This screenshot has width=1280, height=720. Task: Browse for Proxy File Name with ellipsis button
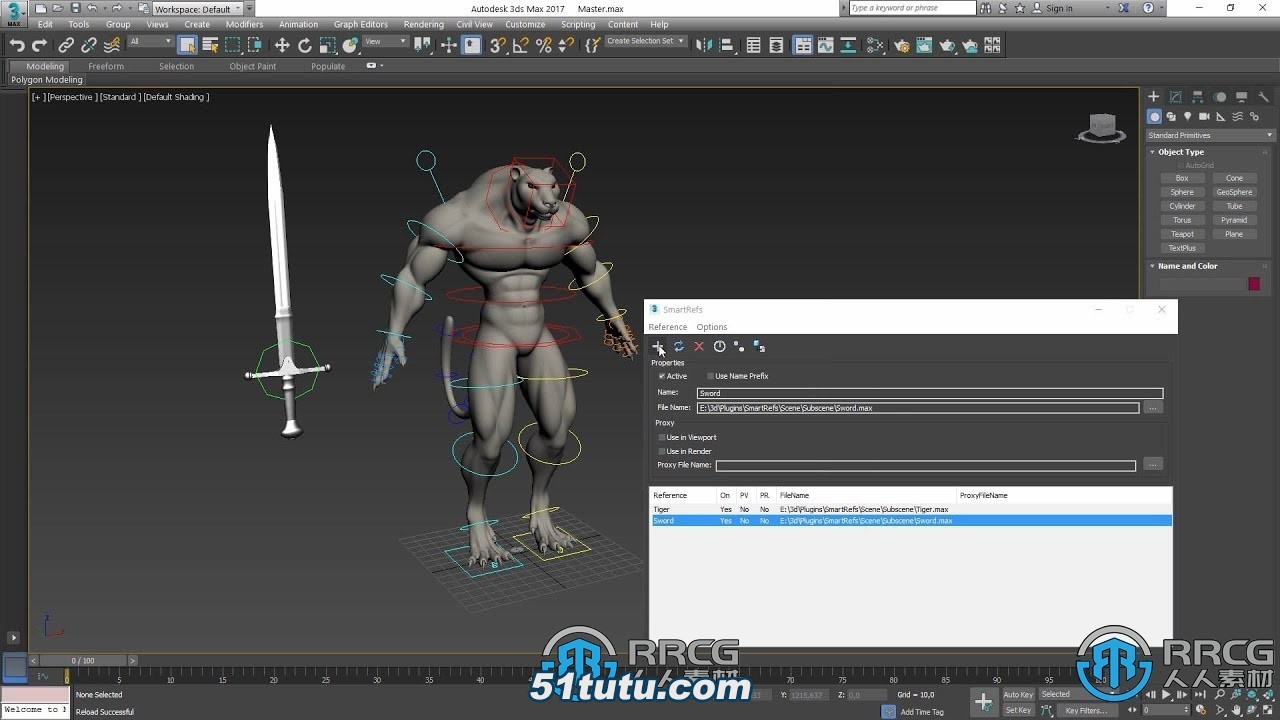(x=1153, y=465)
